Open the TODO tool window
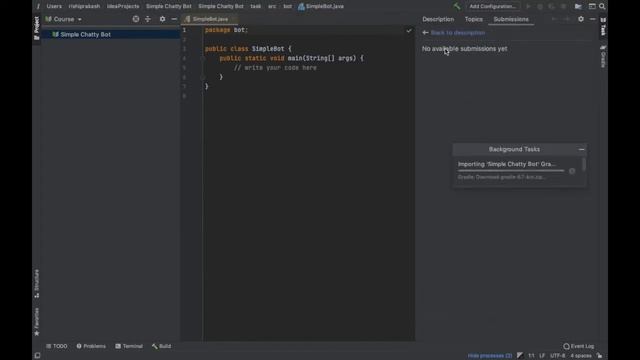640x360 pixels. (x=57, y=346)
